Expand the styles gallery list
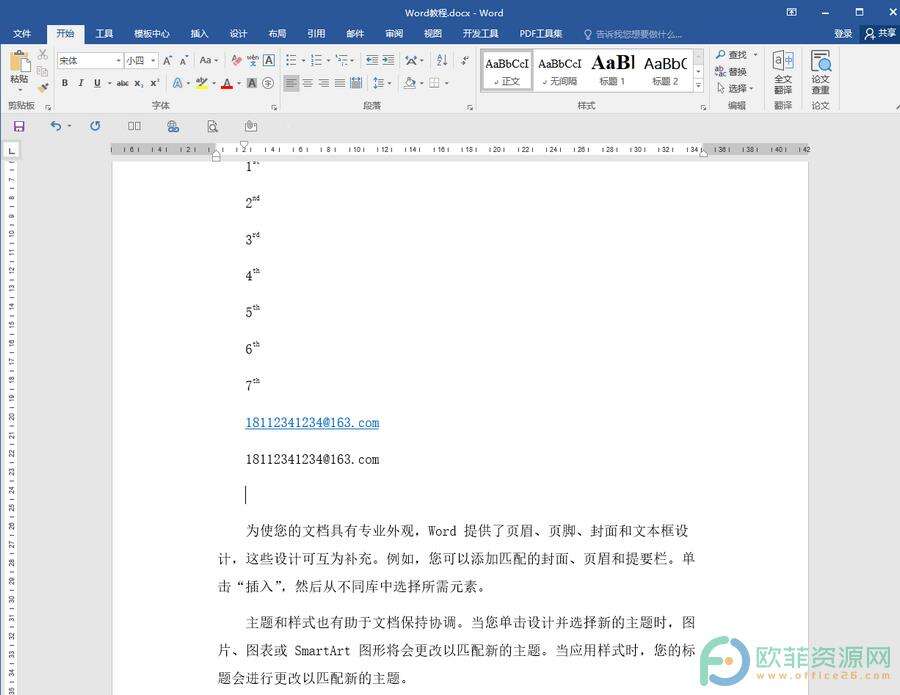Image resolution: width=900 pixels, height=695 pixels. pos(699,87)
